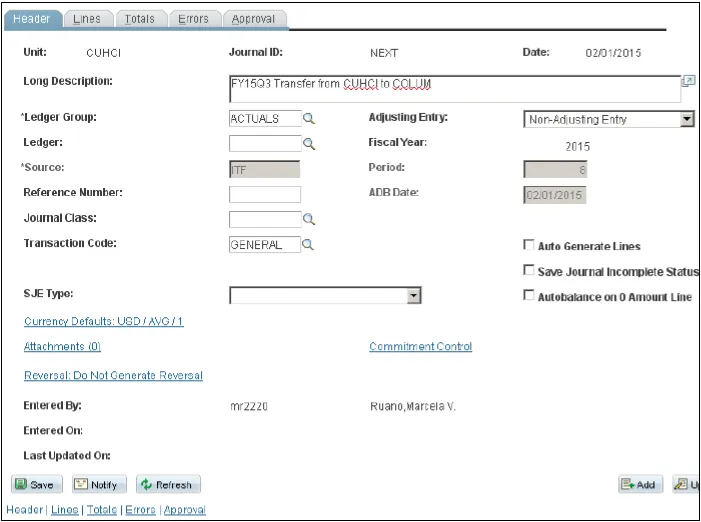
Task: Check Save Journal Incomplete Status
Action: 529,270
